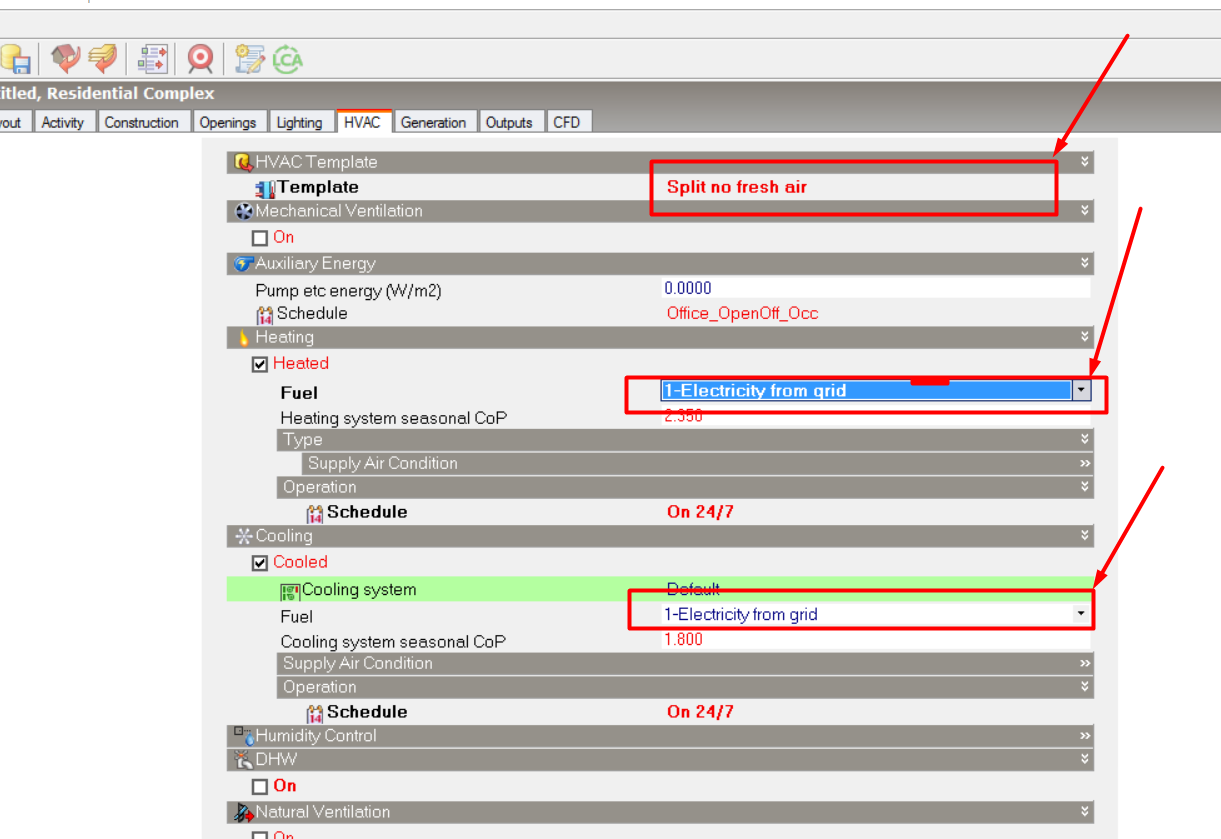Click the Heating Schedule calendar icon
This screenshot has height=839, width=1221.
(315, 513)
